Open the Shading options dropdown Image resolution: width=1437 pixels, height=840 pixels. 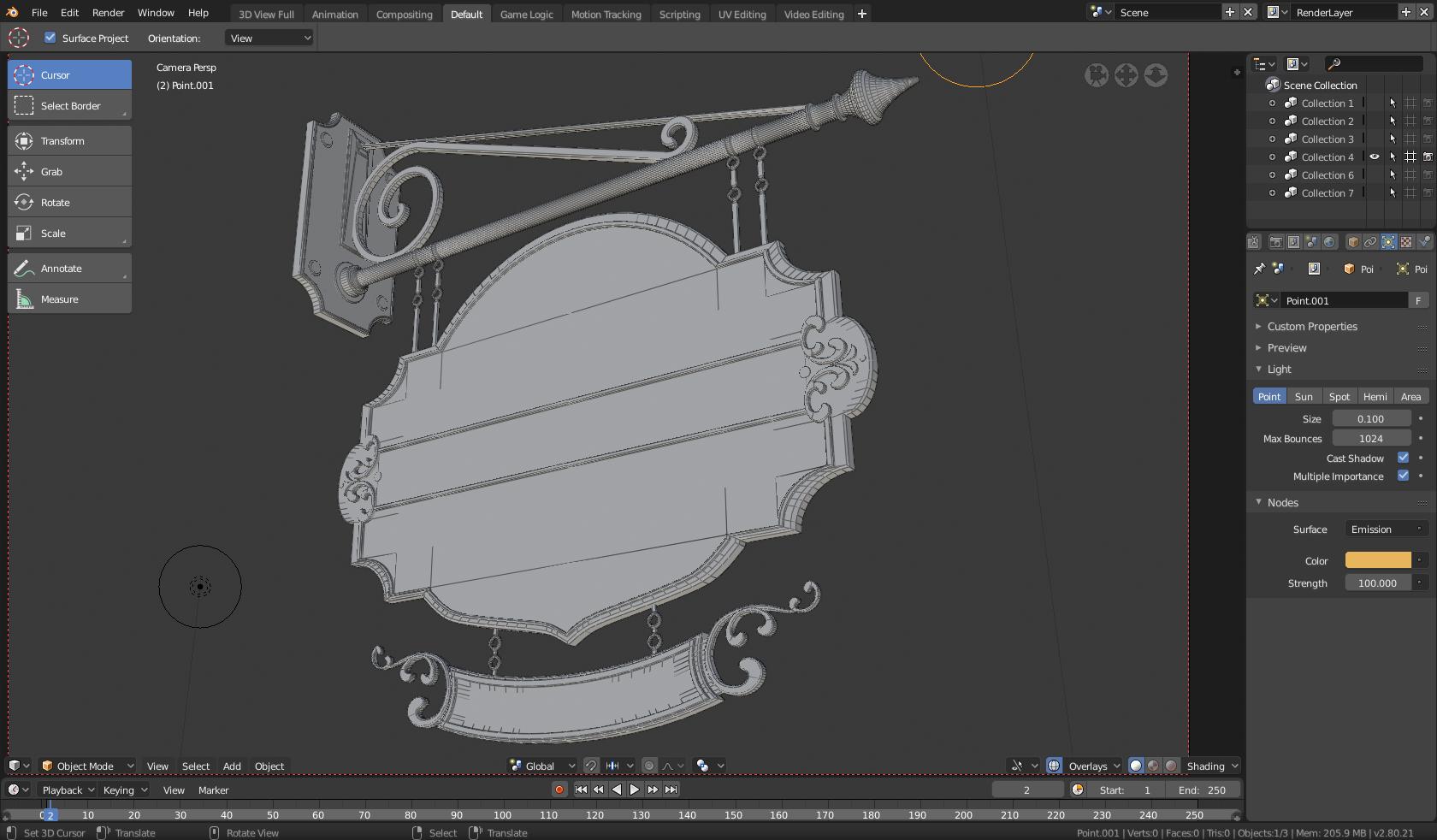click(x=1211, y=766)
